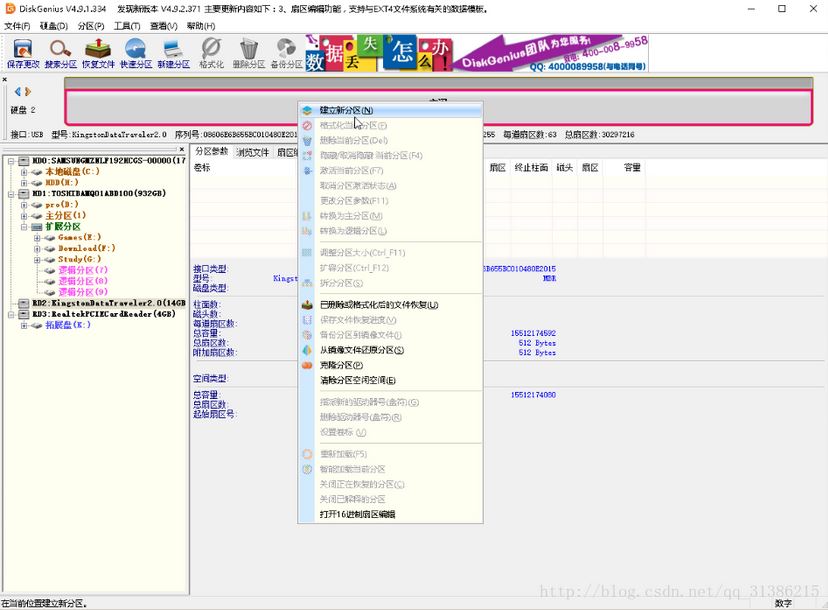The image size is (828, 610).
Task: Select 逻辑分区(9) in the disk tree
Action: click(x=83, y=292)
